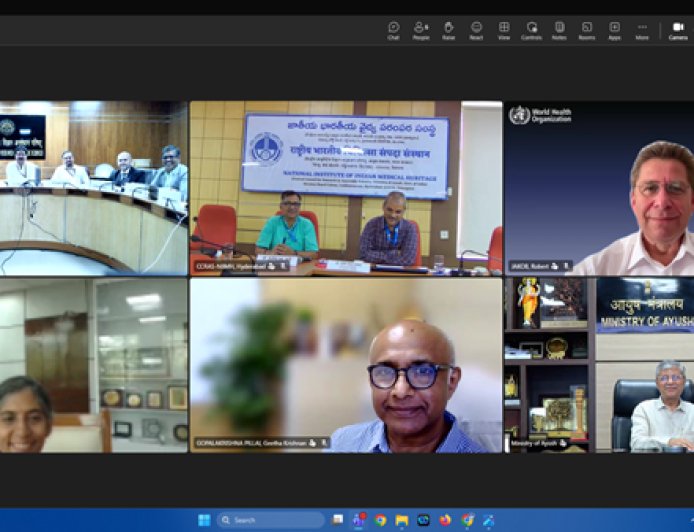Select the conference room curved table tile

pyautogui.click(x=93, y=188)
